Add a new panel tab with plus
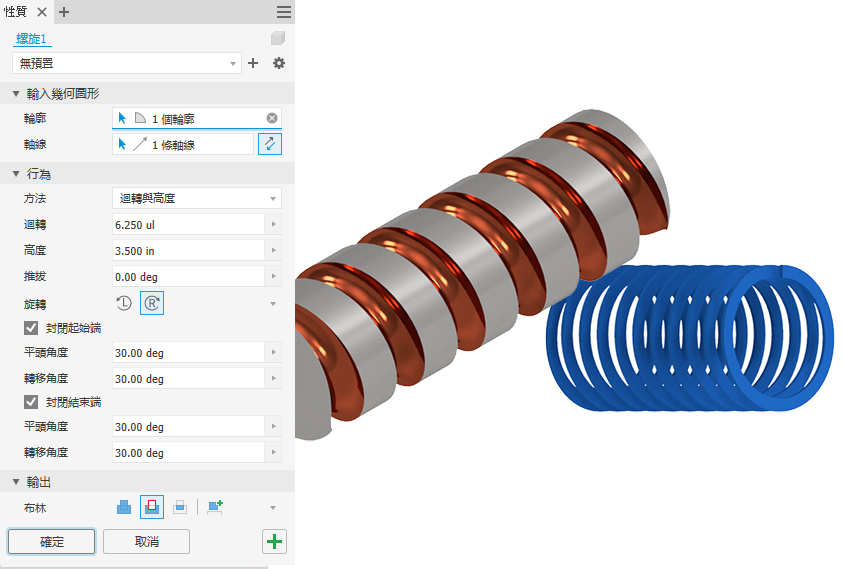This screenshot has width=843, height=569. (64, 12)
